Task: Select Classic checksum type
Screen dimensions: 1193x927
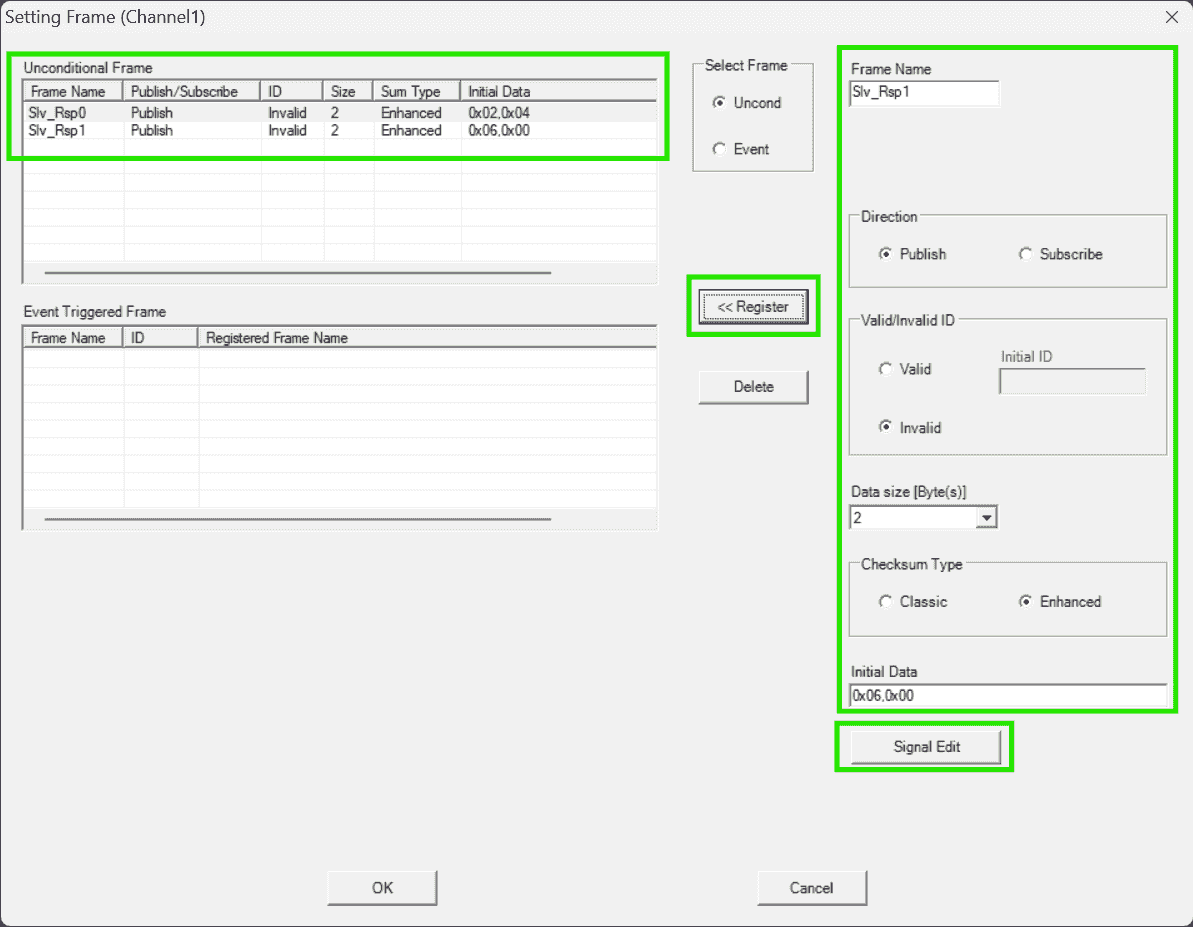Action: [886, 601]
